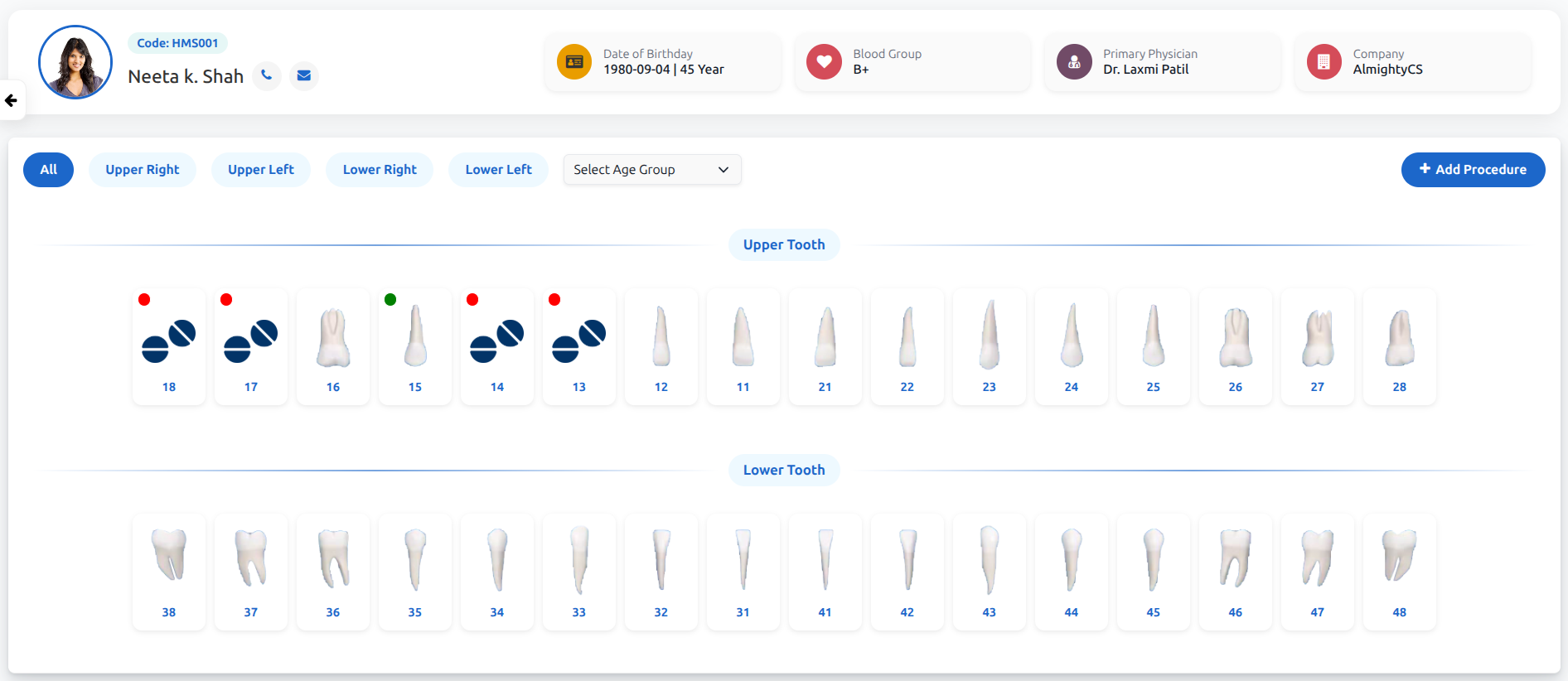This screenshot has width=1568, height=681.
Task: Select lower molar tooth 38
Action: pos(169,557)
